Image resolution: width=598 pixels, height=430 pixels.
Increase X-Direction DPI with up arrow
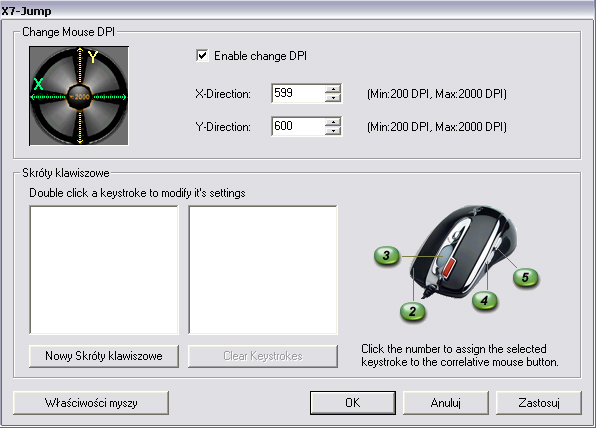tap(333, 89)
